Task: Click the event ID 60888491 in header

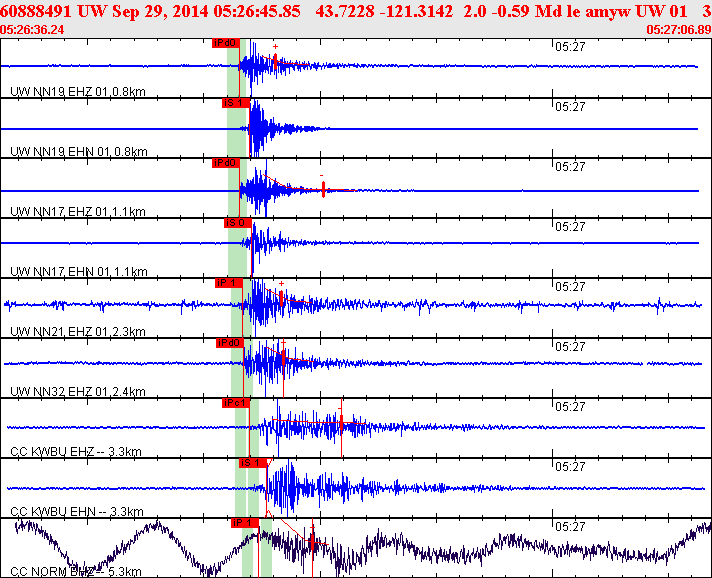Action: (36, 10)
